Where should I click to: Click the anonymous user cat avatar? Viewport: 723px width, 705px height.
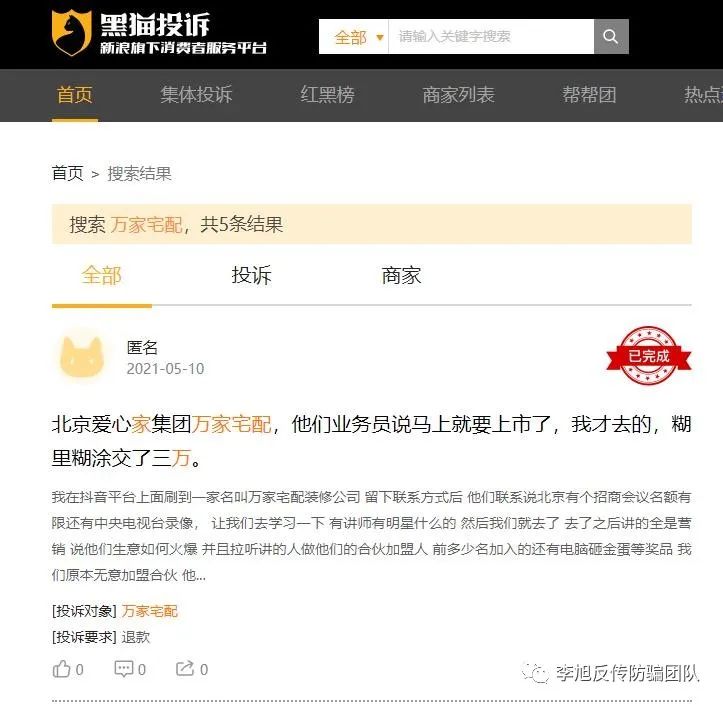click(x=82, y=356)
